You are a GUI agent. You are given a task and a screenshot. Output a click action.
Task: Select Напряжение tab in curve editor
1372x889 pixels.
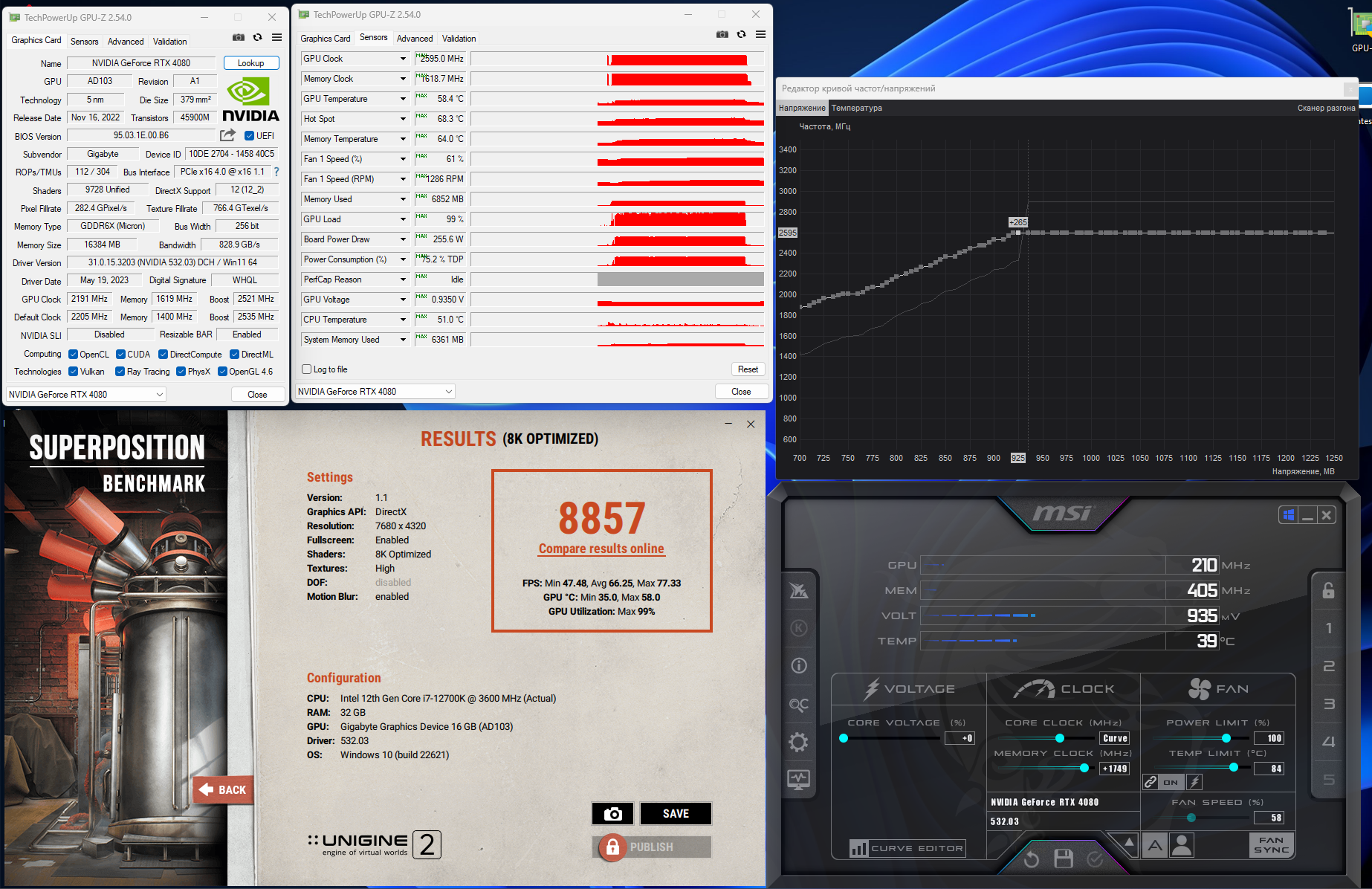tap(802, 109)
